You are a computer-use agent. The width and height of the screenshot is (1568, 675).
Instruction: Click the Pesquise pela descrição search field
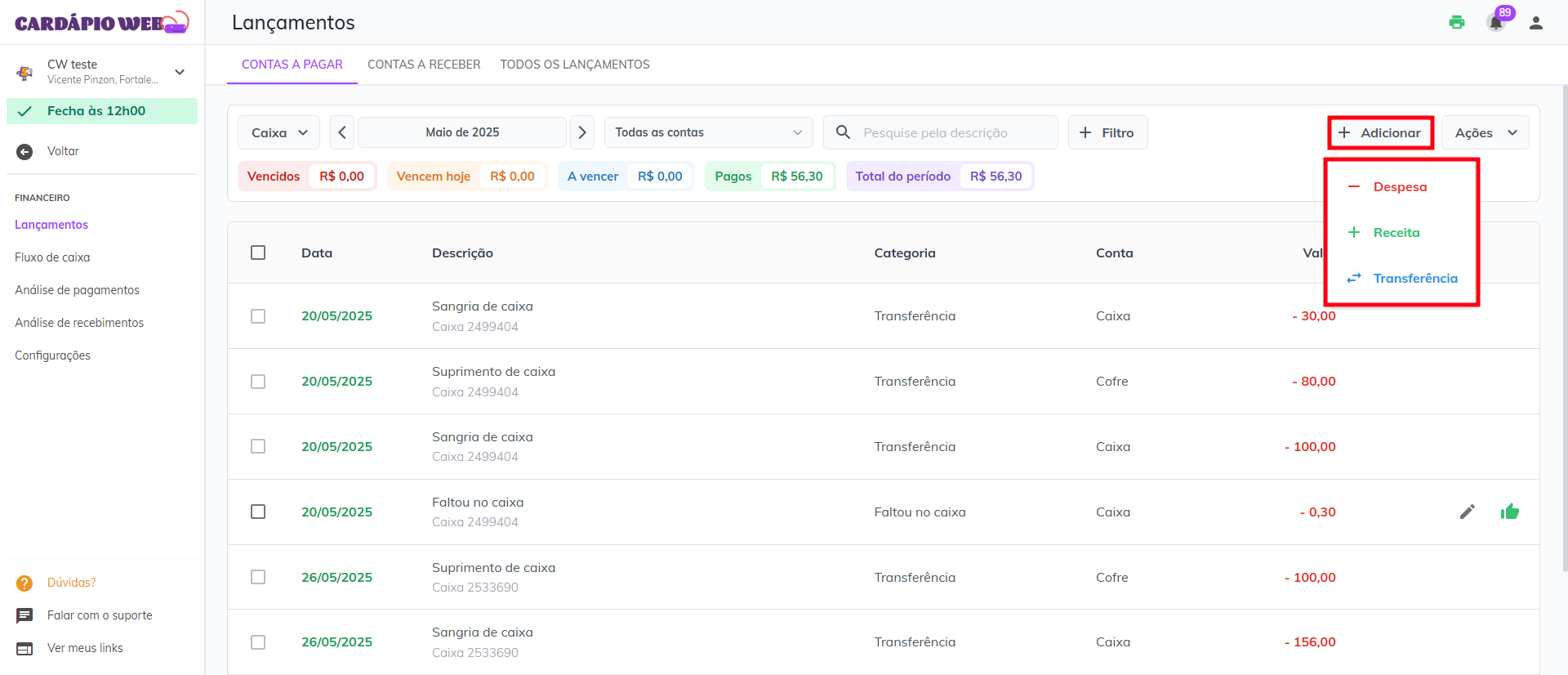[951, 132]
